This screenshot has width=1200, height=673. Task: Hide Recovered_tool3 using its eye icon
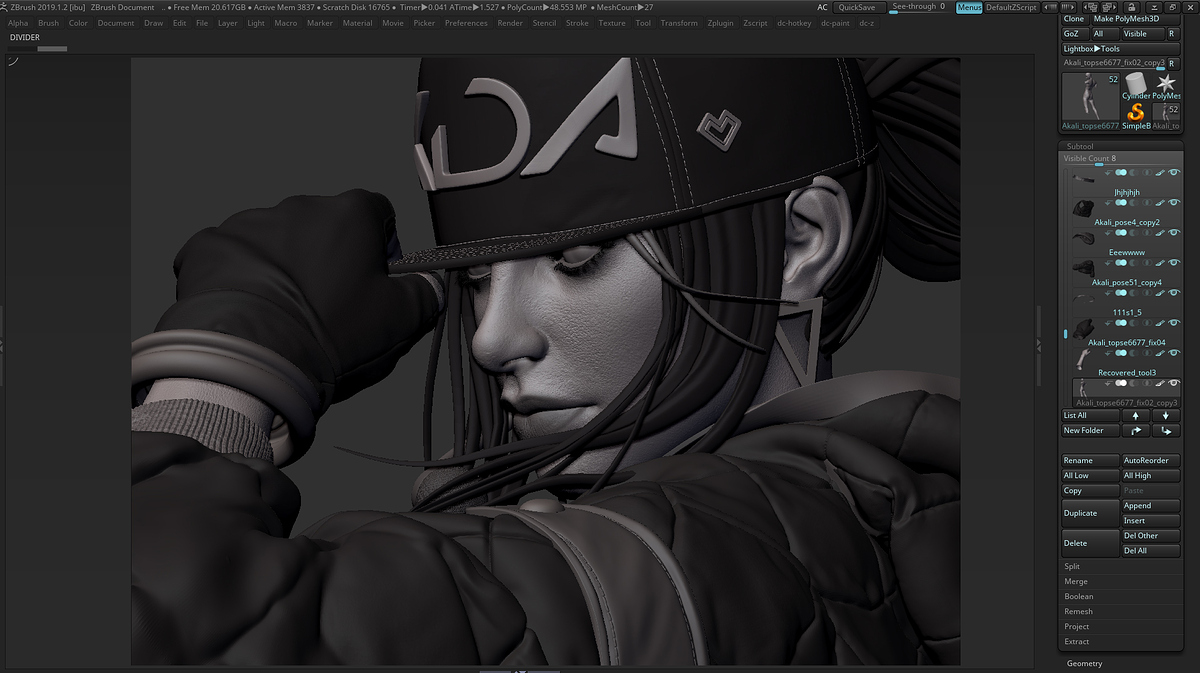1174,352
